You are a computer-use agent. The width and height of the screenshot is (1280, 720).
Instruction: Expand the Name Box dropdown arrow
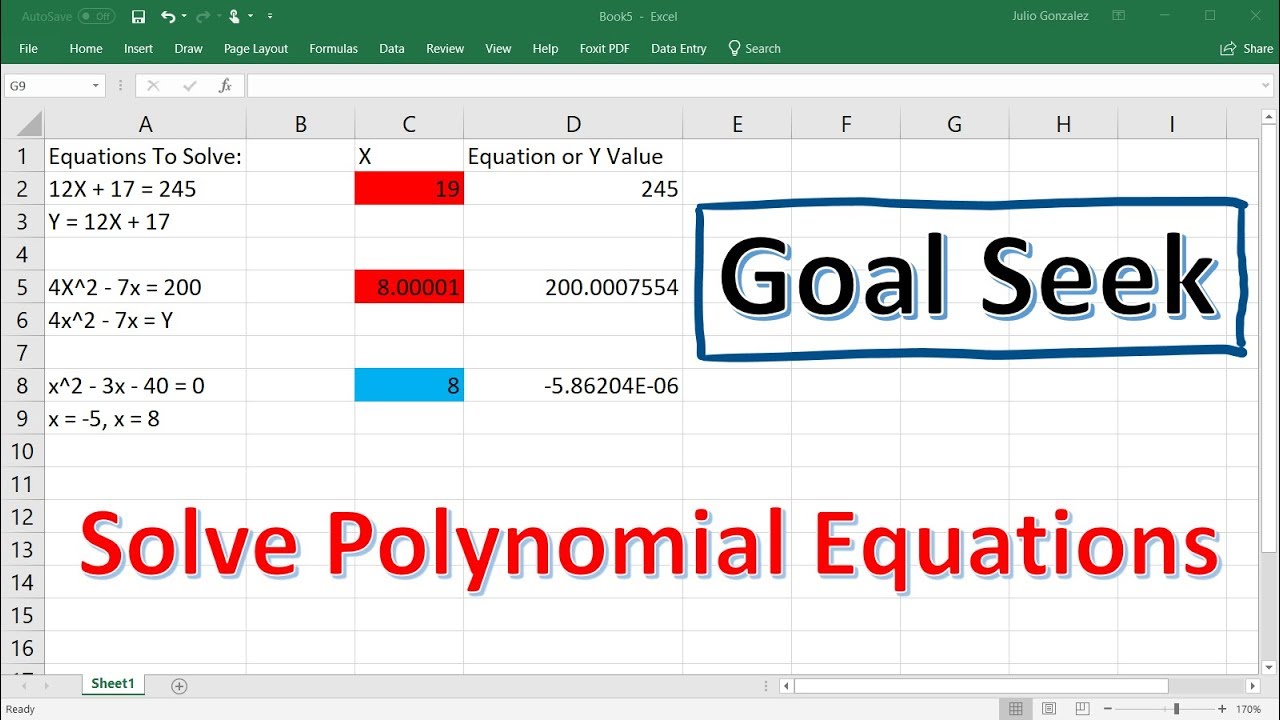[96, 86]
